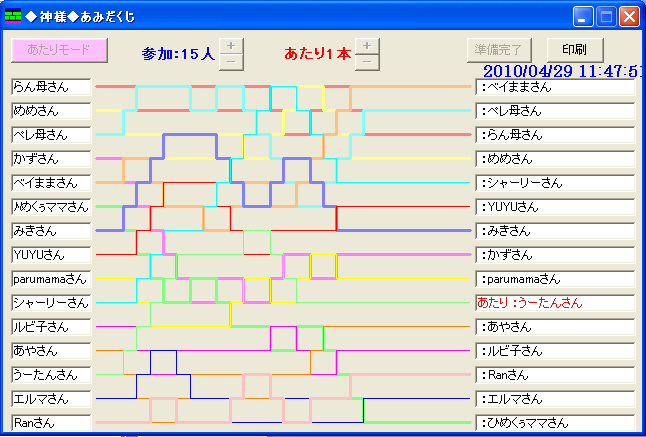This screenshot has height=437, width=646.
Task: Decrease あたり count with its minus button
Action: pyautogui.click(x=367, y=62)
